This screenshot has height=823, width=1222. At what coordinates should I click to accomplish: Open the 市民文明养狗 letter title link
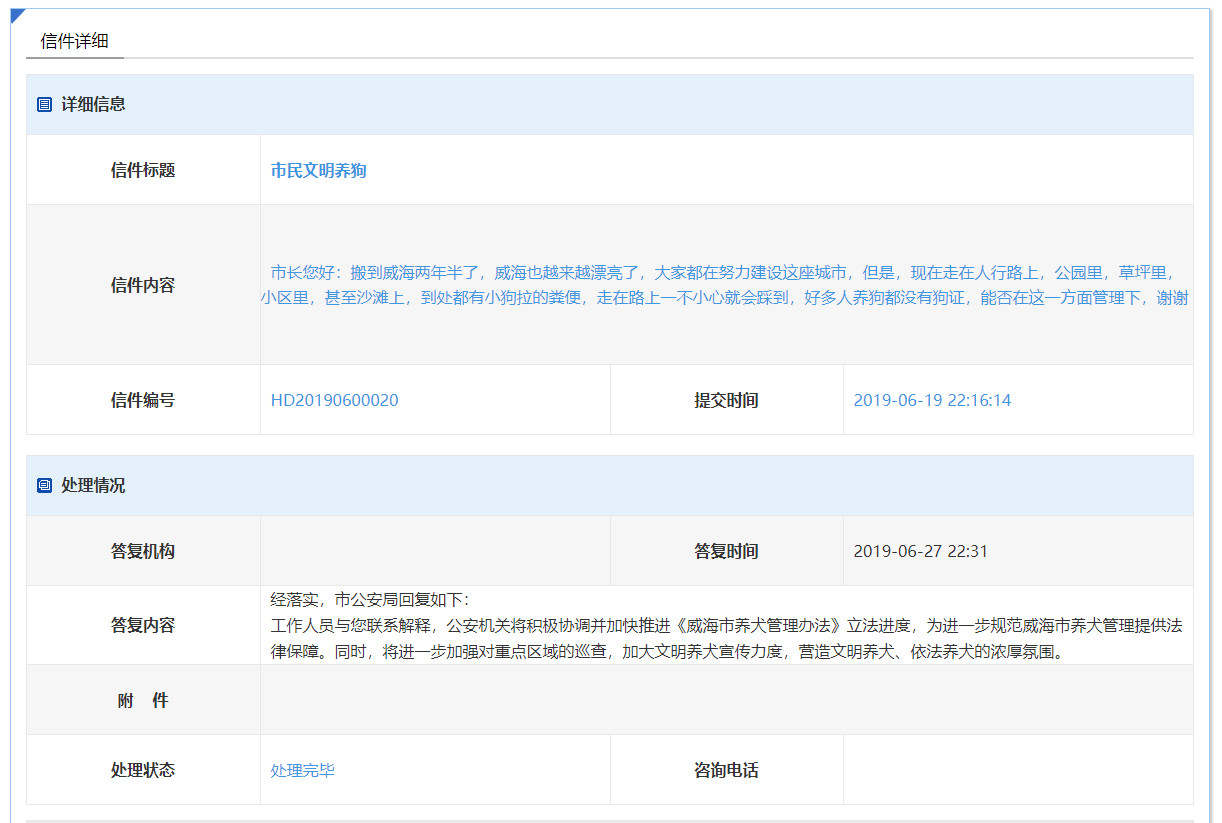[318, 170]
